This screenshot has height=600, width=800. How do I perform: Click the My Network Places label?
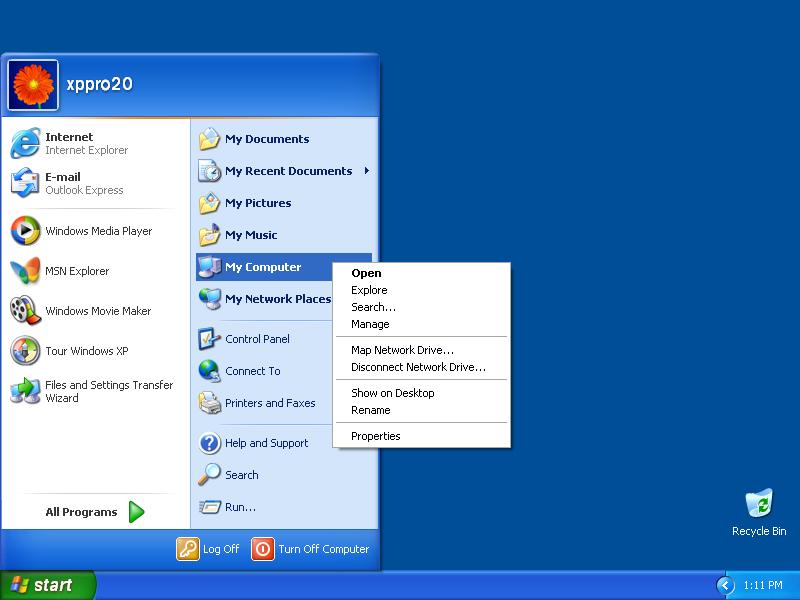(x=278, y=299)
